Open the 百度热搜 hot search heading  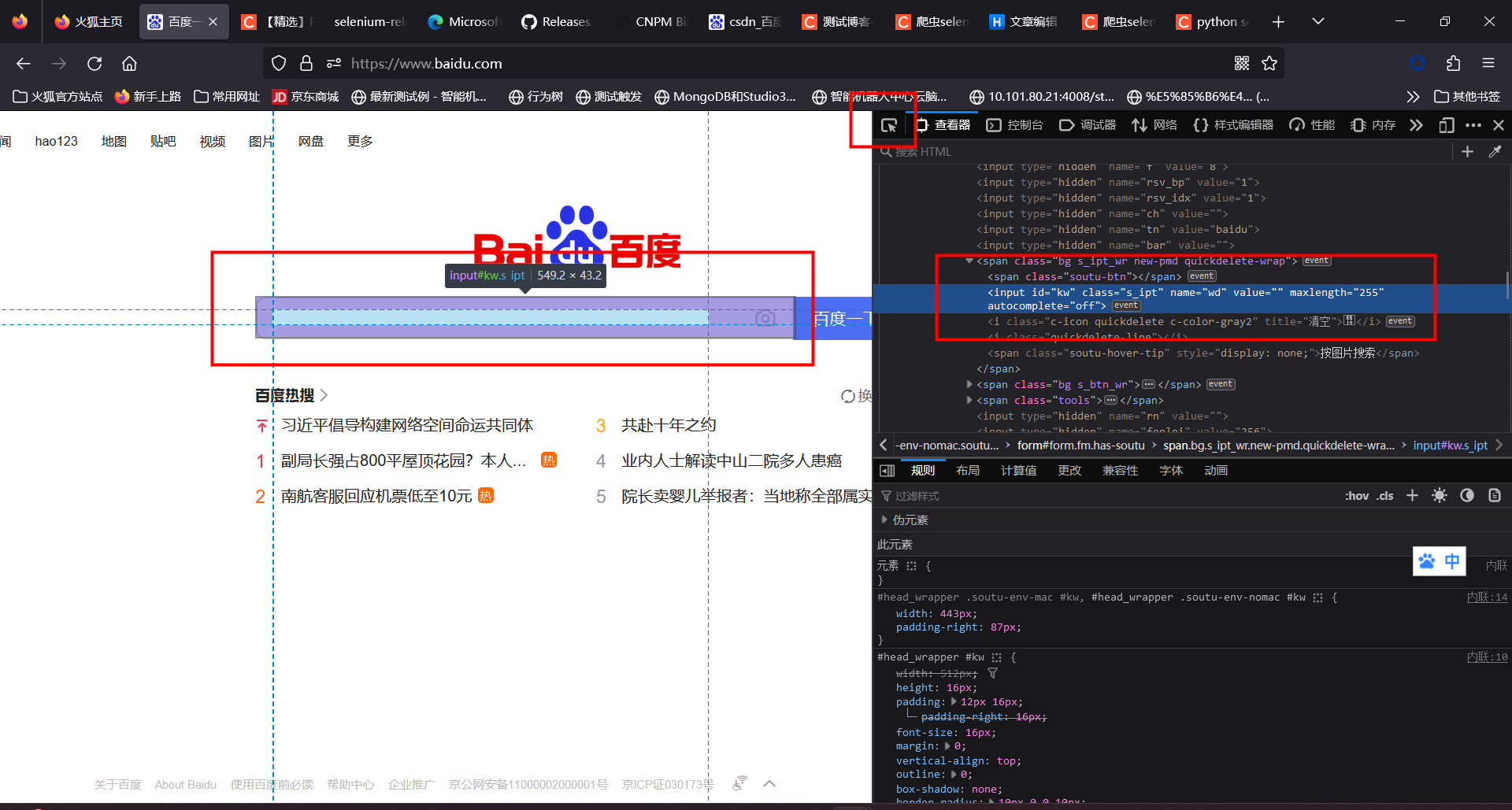(291, 395)
